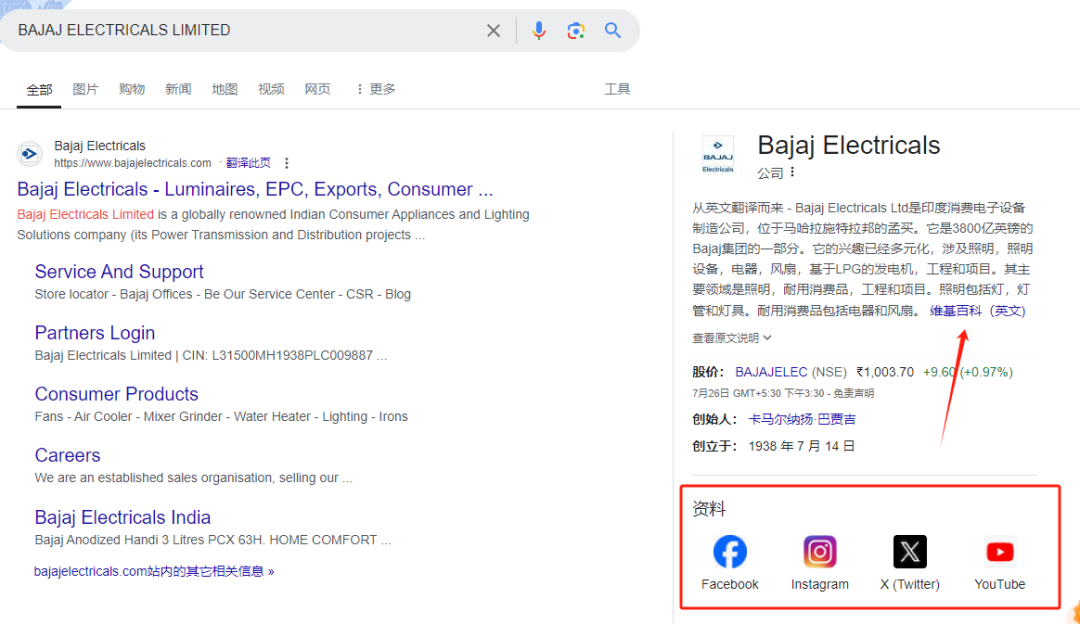Open the Service And Support sitelink

pos(119,271)
